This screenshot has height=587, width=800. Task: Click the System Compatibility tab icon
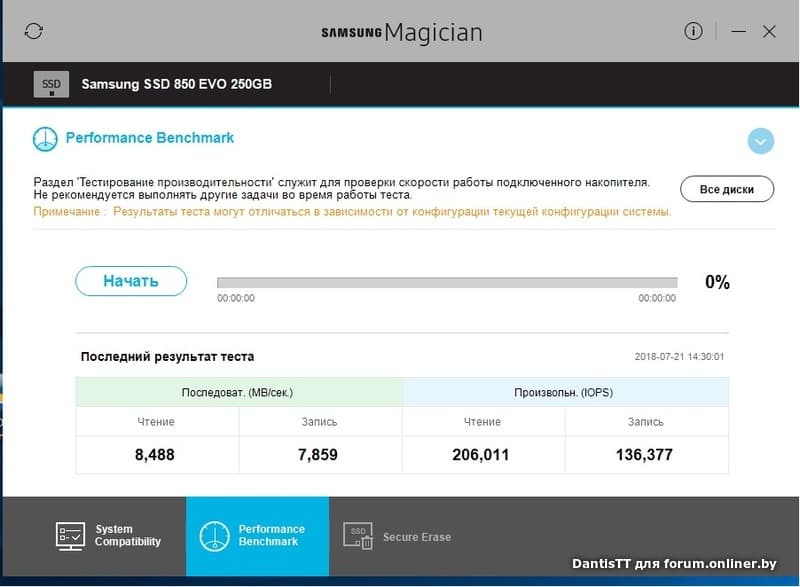(x=70, y=536)
